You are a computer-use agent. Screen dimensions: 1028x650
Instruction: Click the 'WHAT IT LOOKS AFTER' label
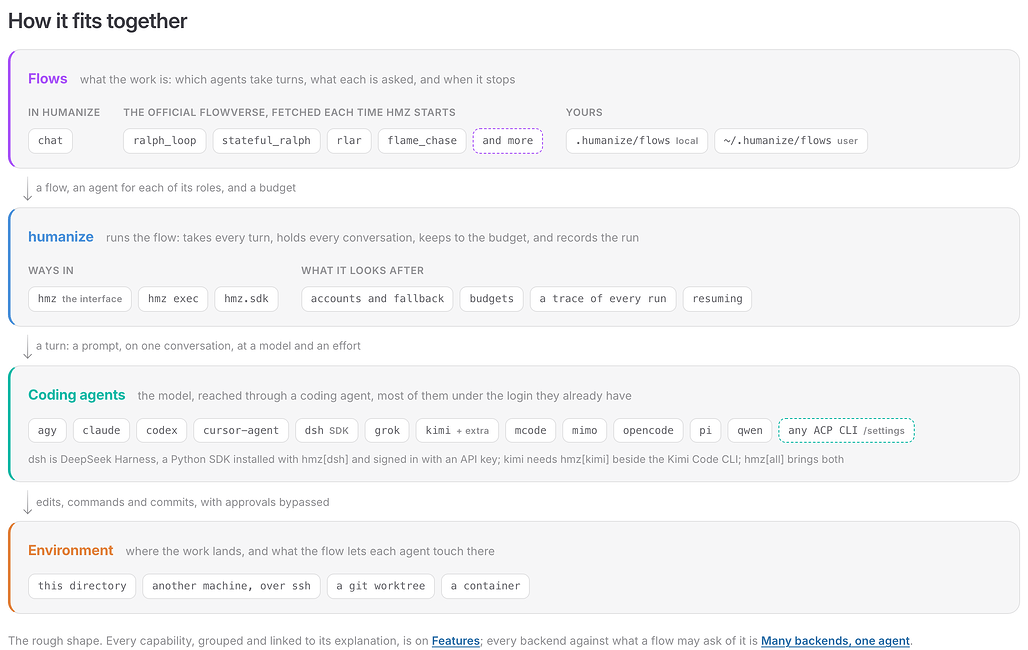pyautogui.click(x=363, y=271)
